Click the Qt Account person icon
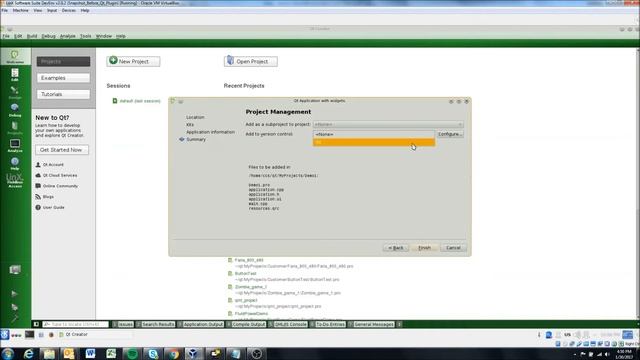Image resolution: width=640 pixels, height=360 pixels. pyautogui.click(x=38, y=164)
